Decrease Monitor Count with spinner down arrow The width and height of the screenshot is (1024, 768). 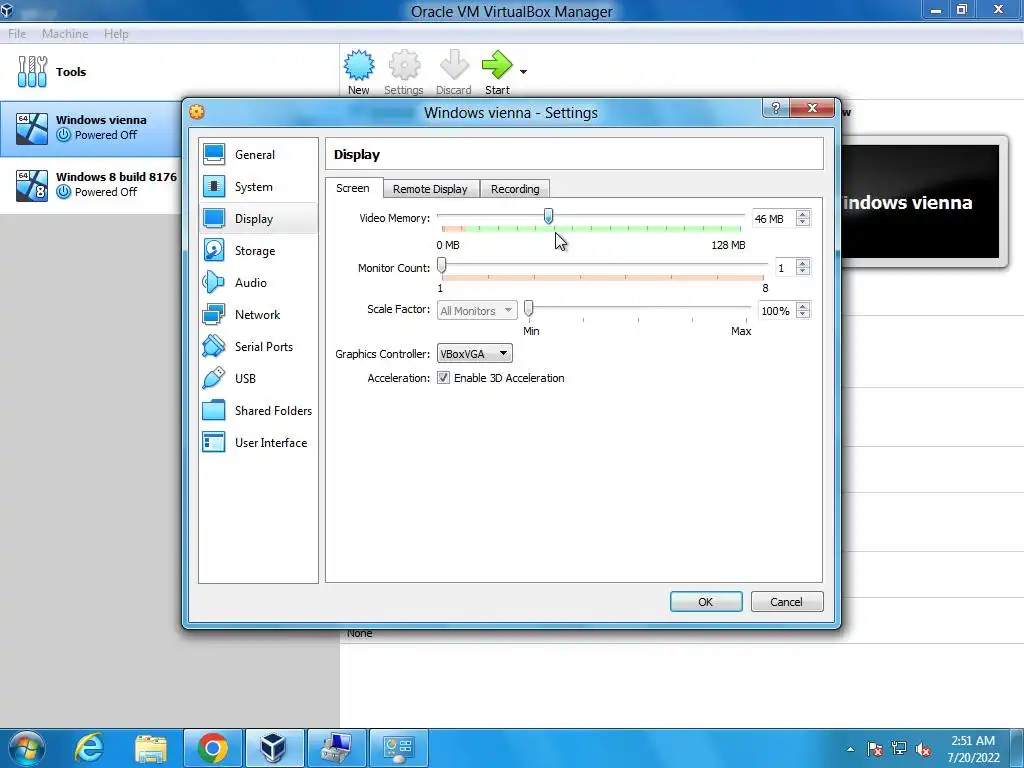pyautogui.click(x=803, y=271)
